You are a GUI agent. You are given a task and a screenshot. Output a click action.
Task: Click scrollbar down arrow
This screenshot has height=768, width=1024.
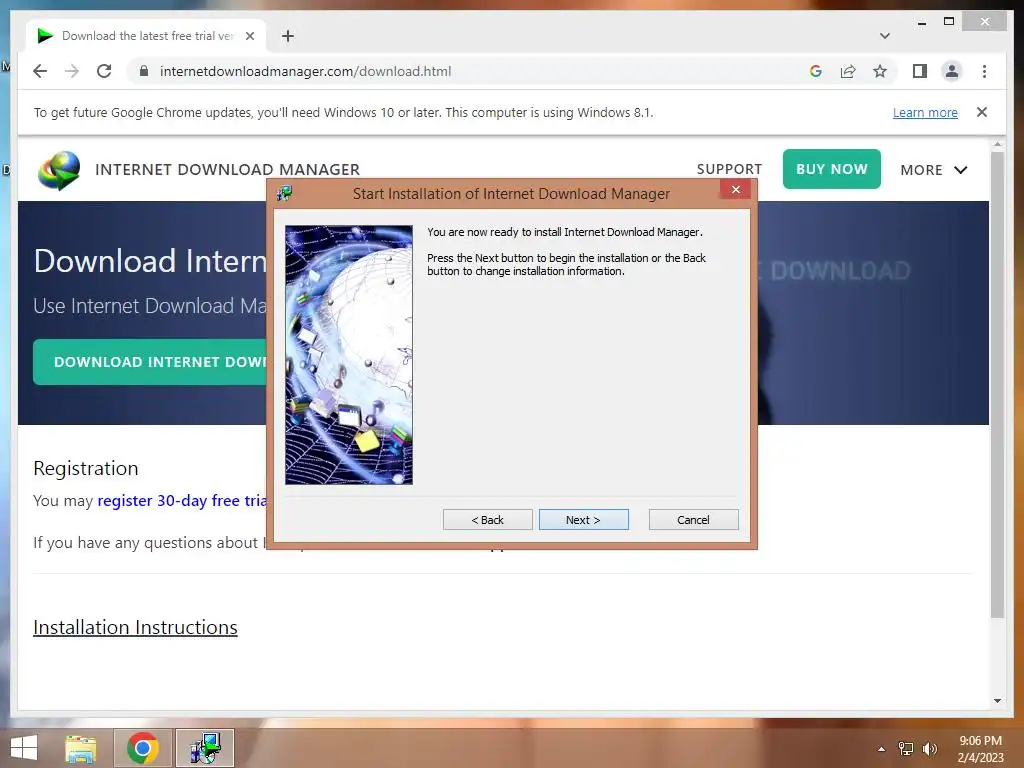tap(997, 701)
